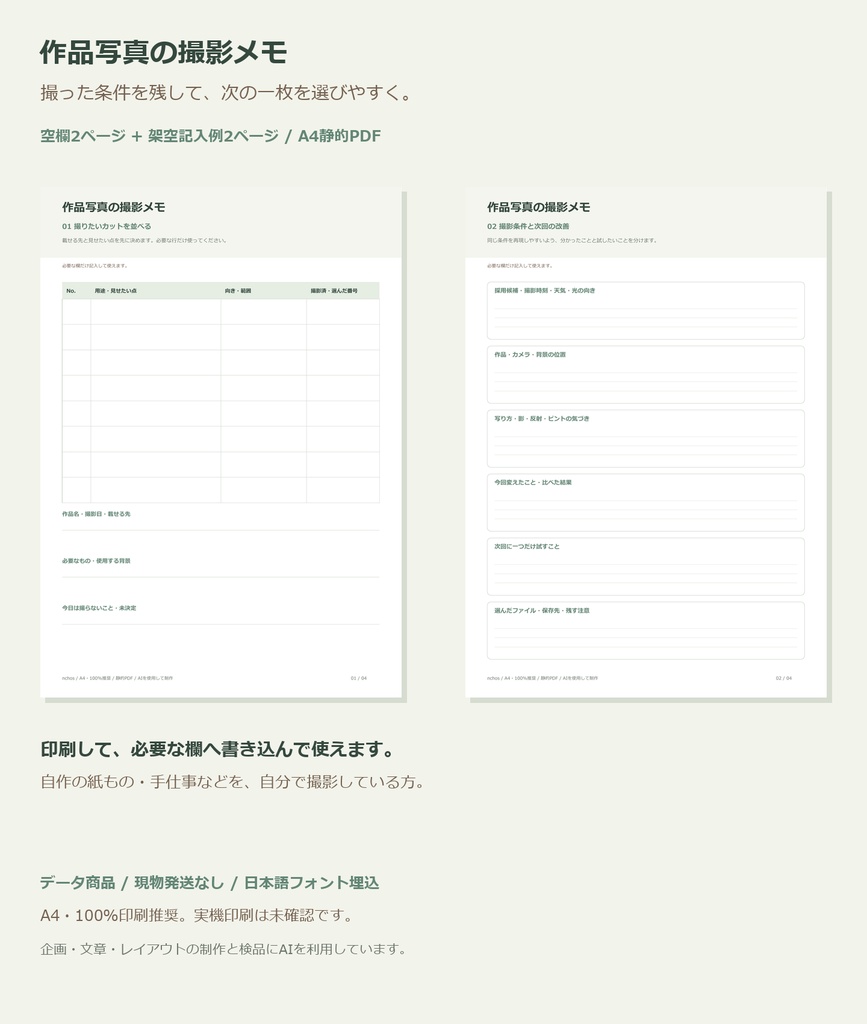Click the main heading 作品写真の撮影メモ

163,52
